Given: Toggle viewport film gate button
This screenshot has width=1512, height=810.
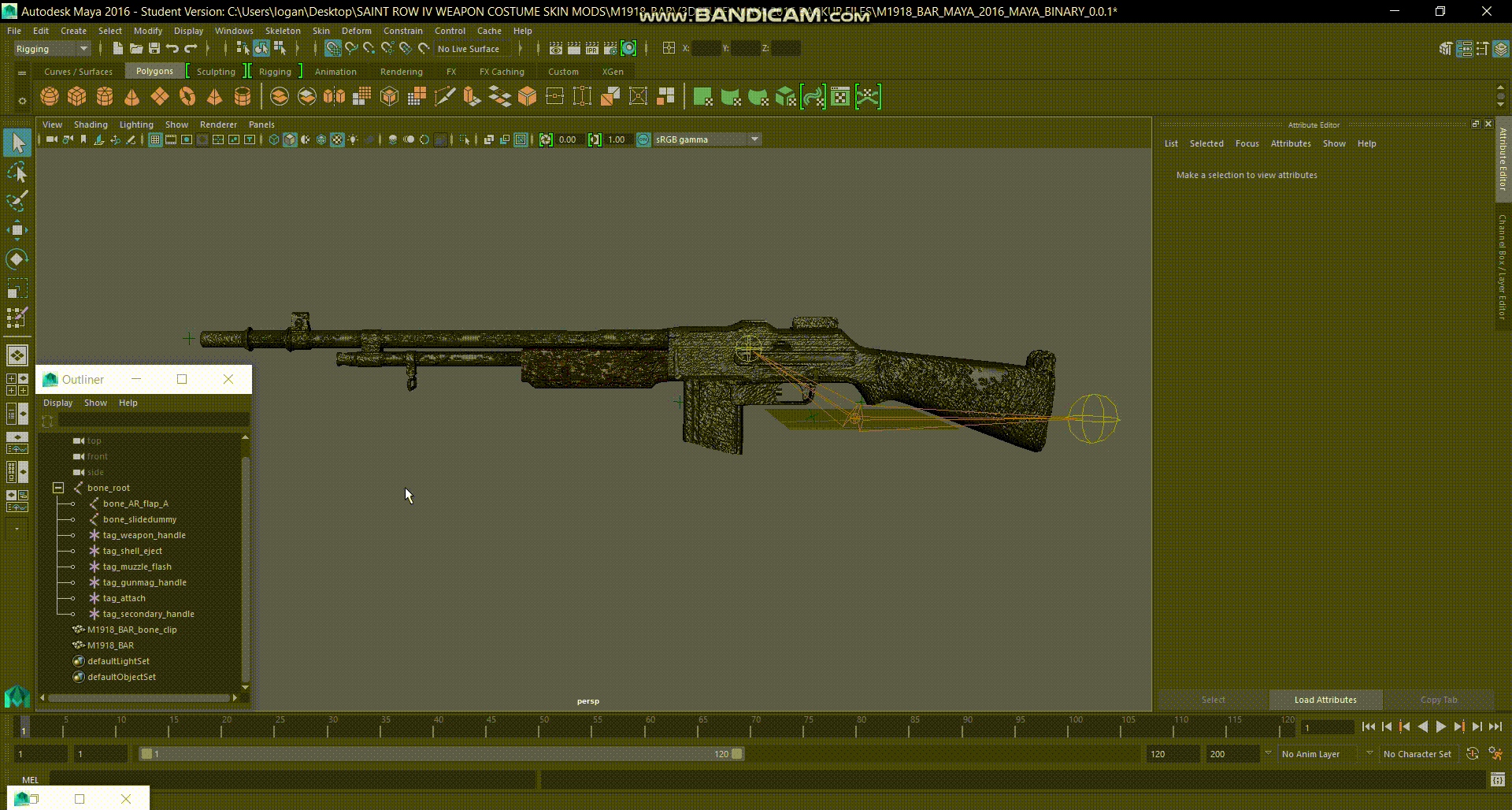Looking at the screenshot, I should (x=171, y=139).
